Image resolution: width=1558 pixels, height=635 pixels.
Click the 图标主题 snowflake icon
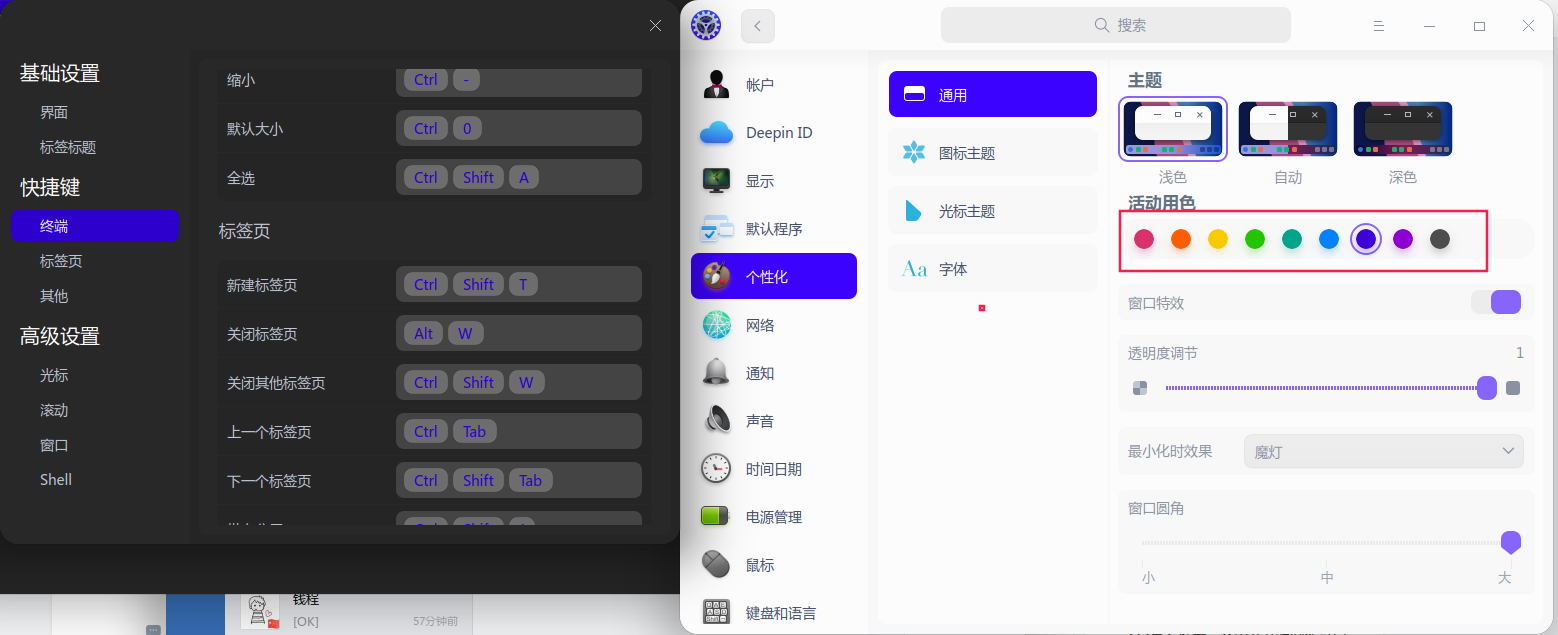coord(914,153)
